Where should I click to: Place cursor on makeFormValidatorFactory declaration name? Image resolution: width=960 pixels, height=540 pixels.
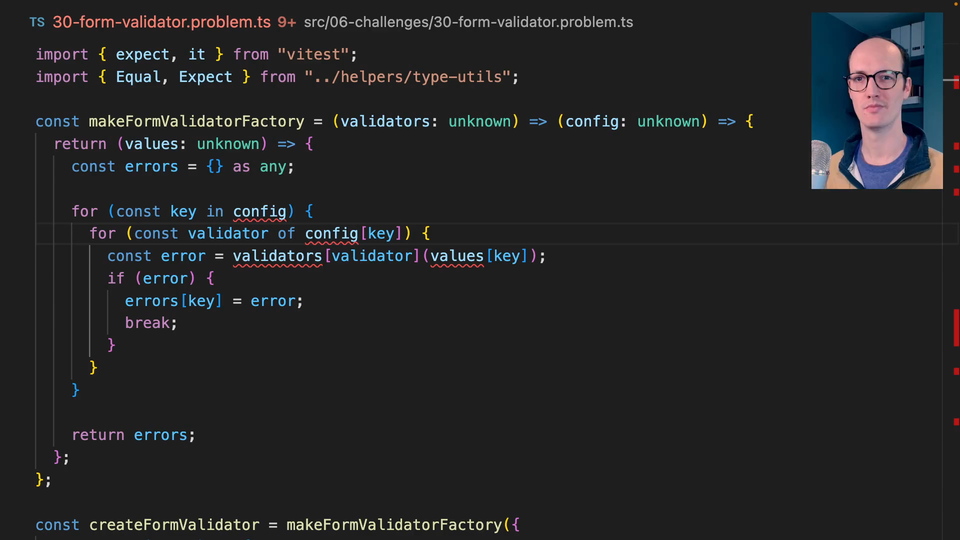196,121
